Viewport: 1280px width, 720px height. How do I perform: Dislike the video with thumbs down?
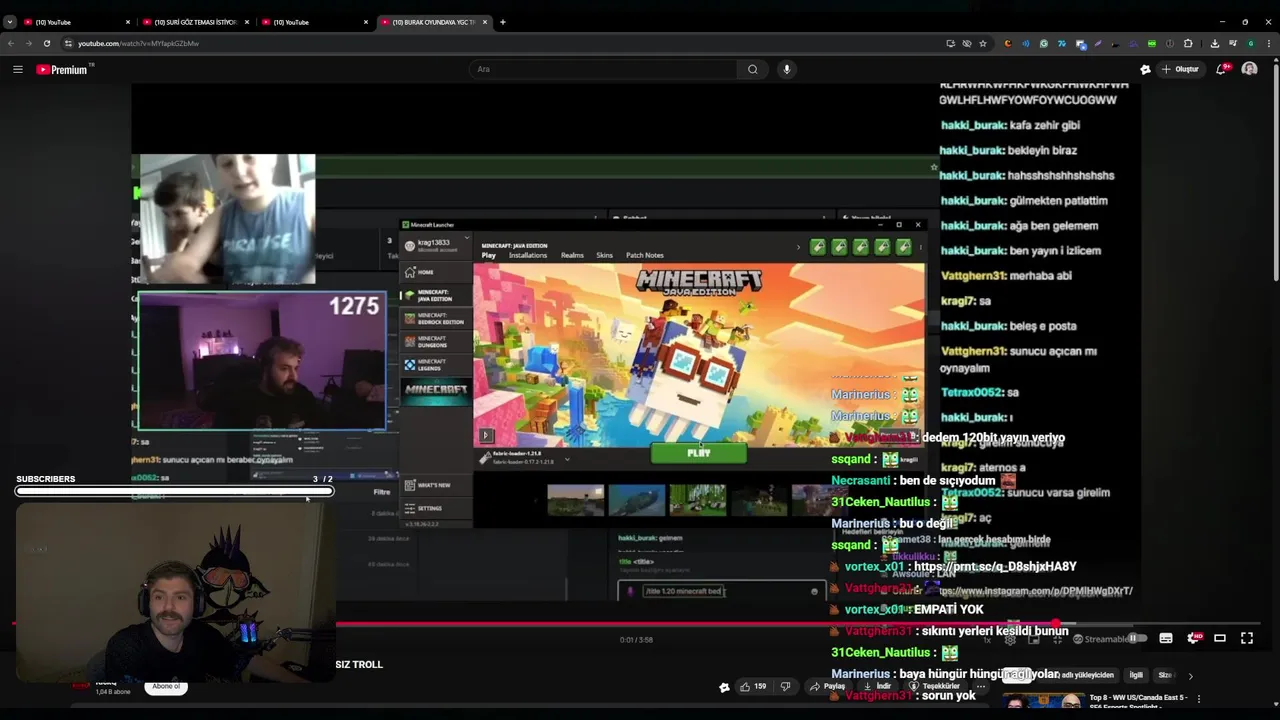(x=785, y=686)
